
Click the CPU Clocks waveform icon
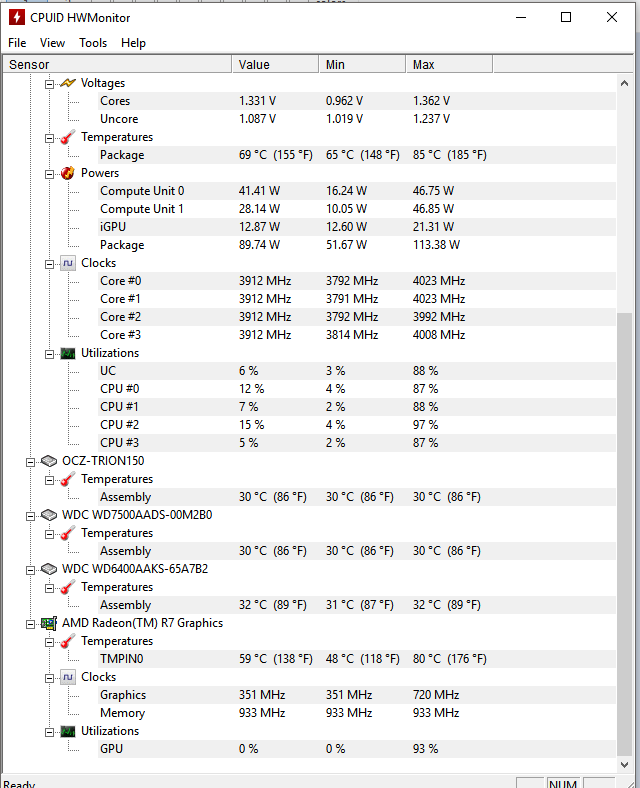(68, 263)
